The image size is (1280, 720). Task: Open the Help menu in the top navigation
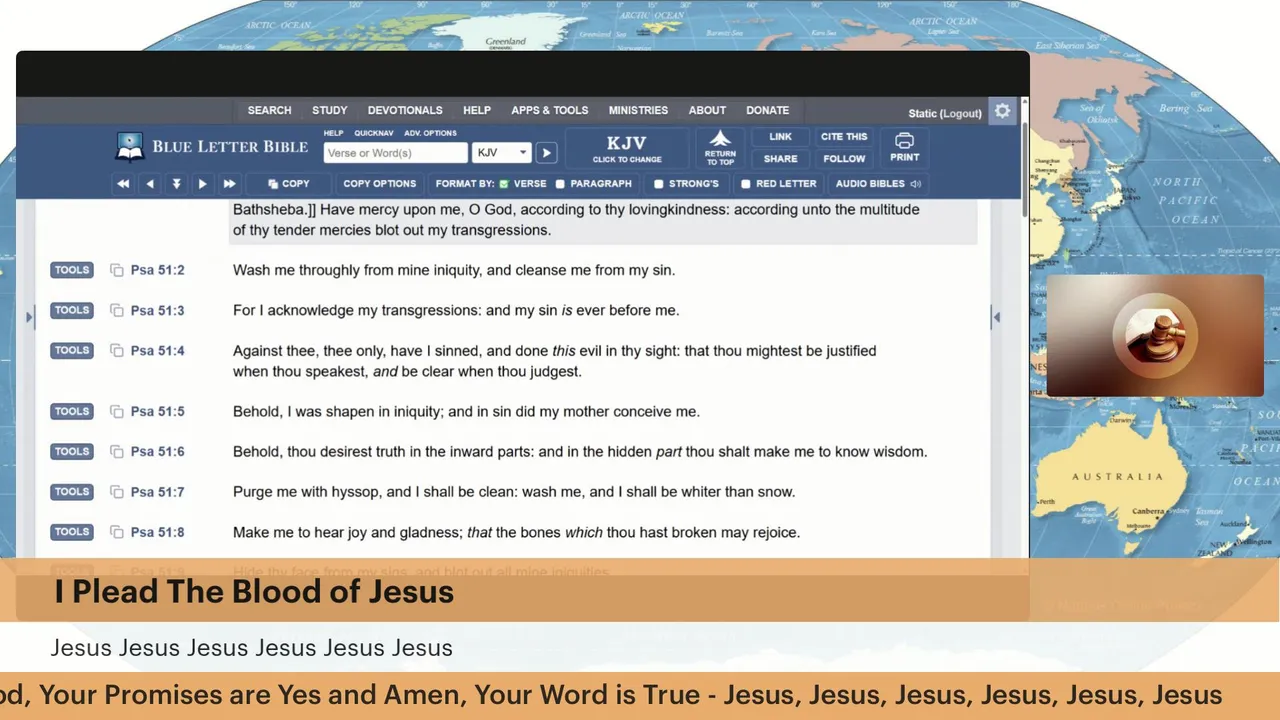[x=477, y=110]
